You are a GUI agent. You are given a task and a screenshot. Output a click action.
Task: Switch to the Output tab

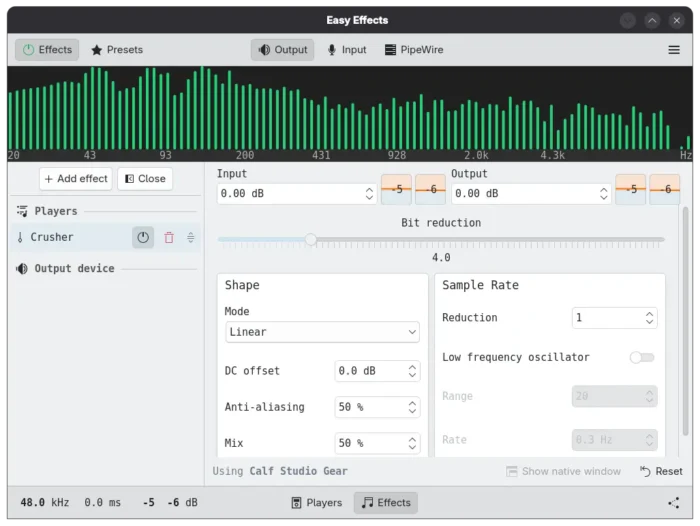[x=282, y=50]
